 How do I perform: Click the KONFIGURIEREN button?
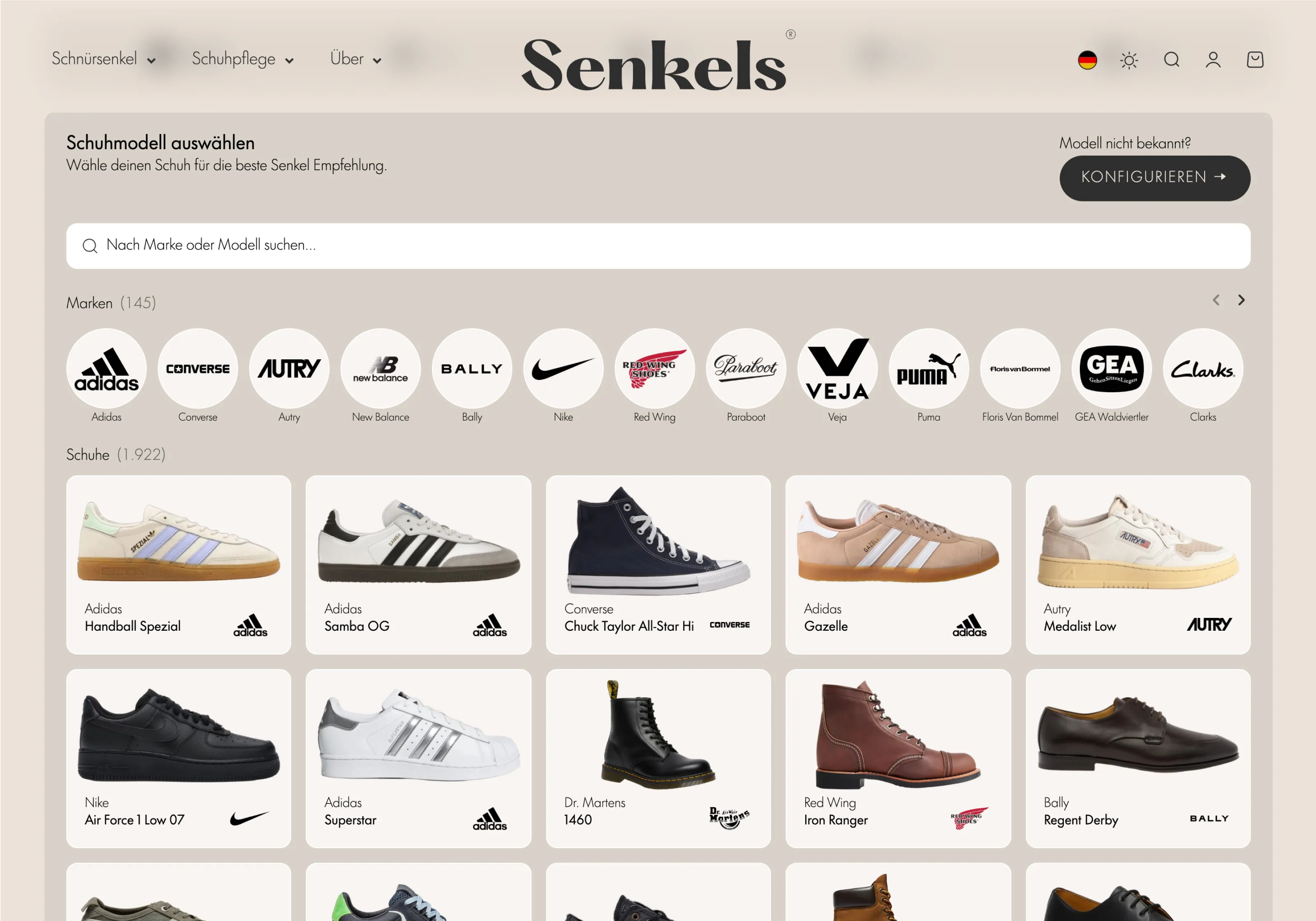tap(1154, 178)
